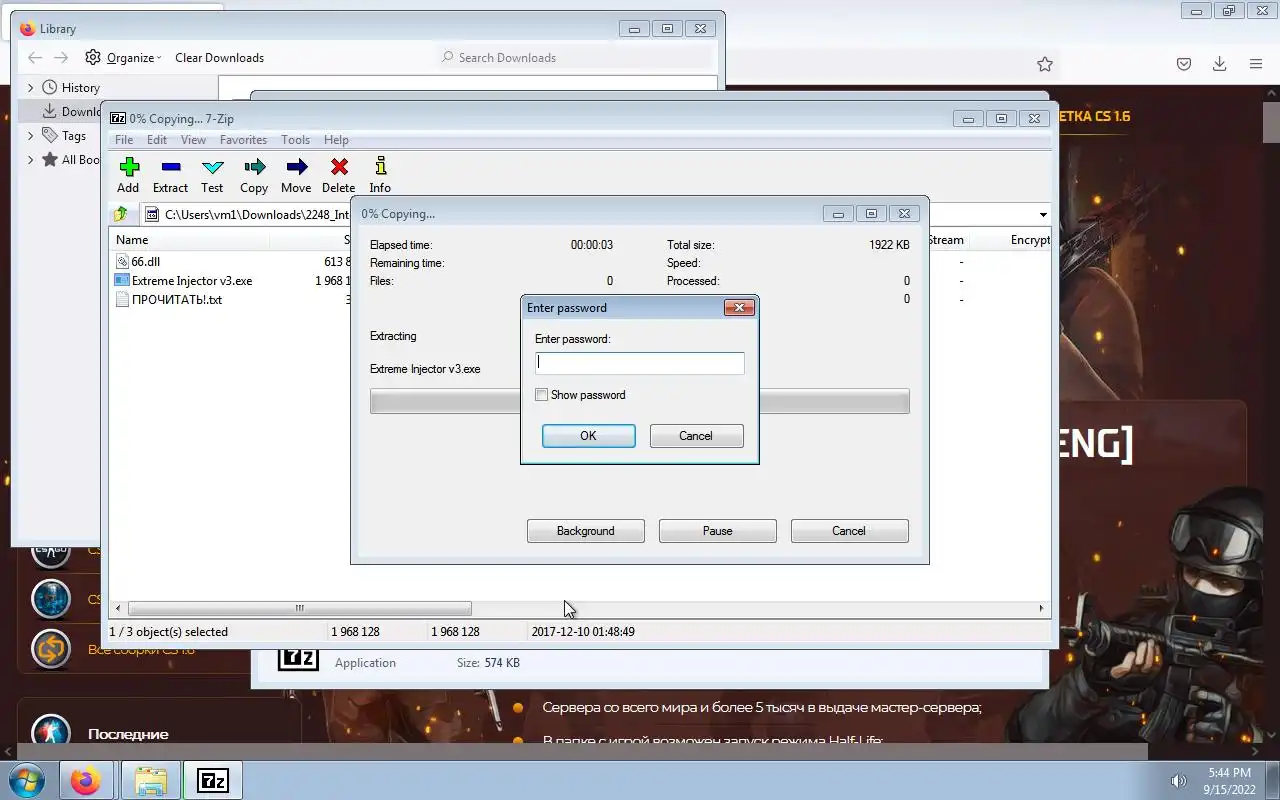This screenshot has width=1280, height=800.
Task: Click the speaker volume tray icon
Action: pos(1178,781)
